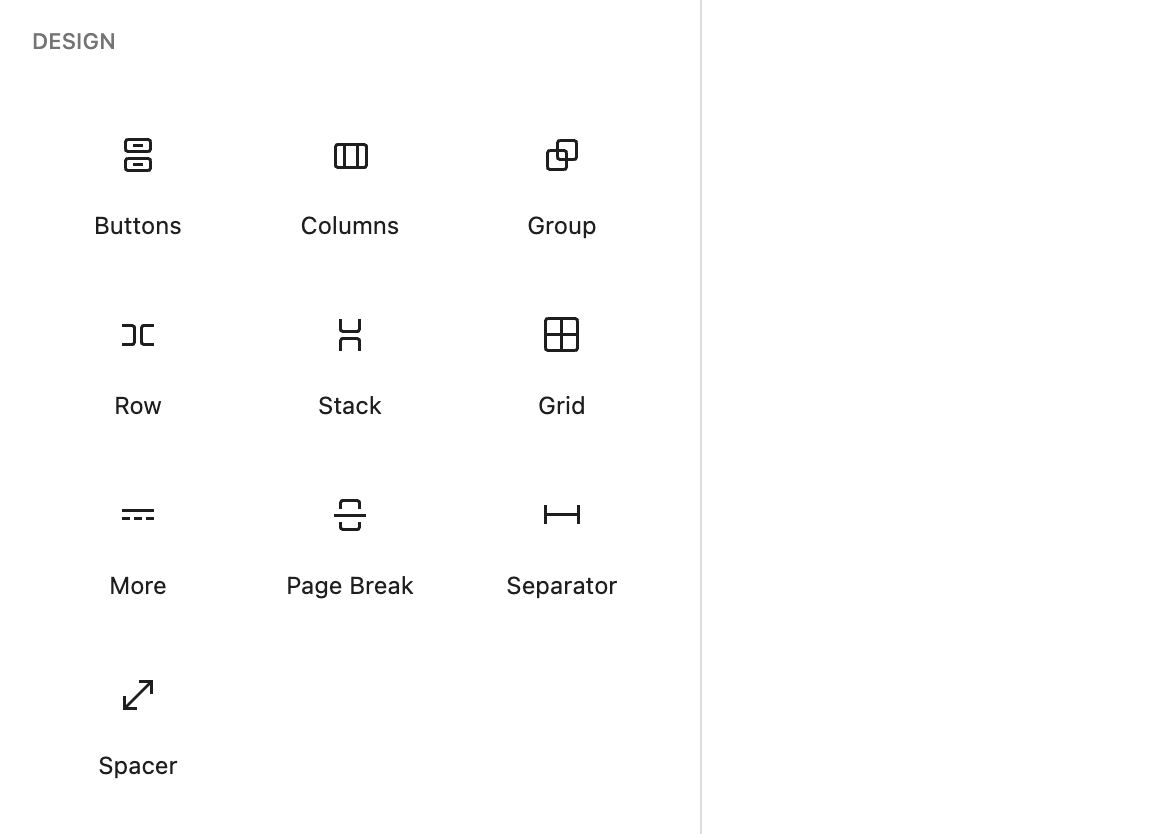Choose the "Group" block label
The width and height of the screenshot is (1168, 834).
pos(562,226)
